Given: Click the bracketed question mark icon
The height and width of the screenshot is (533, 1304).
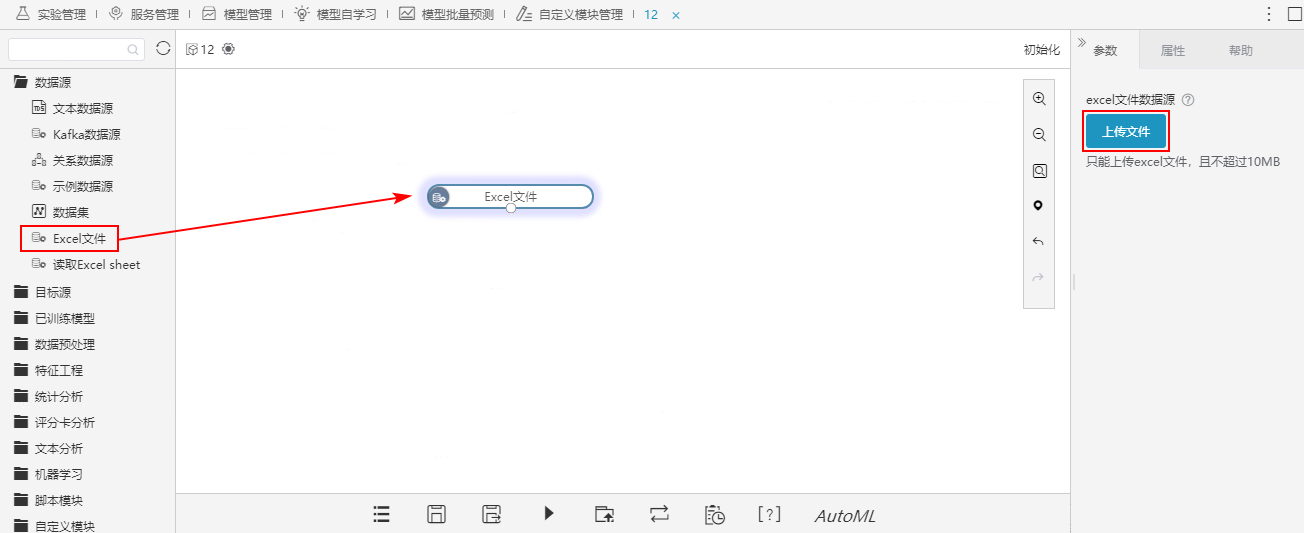Looking at the screenshot, I should [x=769, y=514].
